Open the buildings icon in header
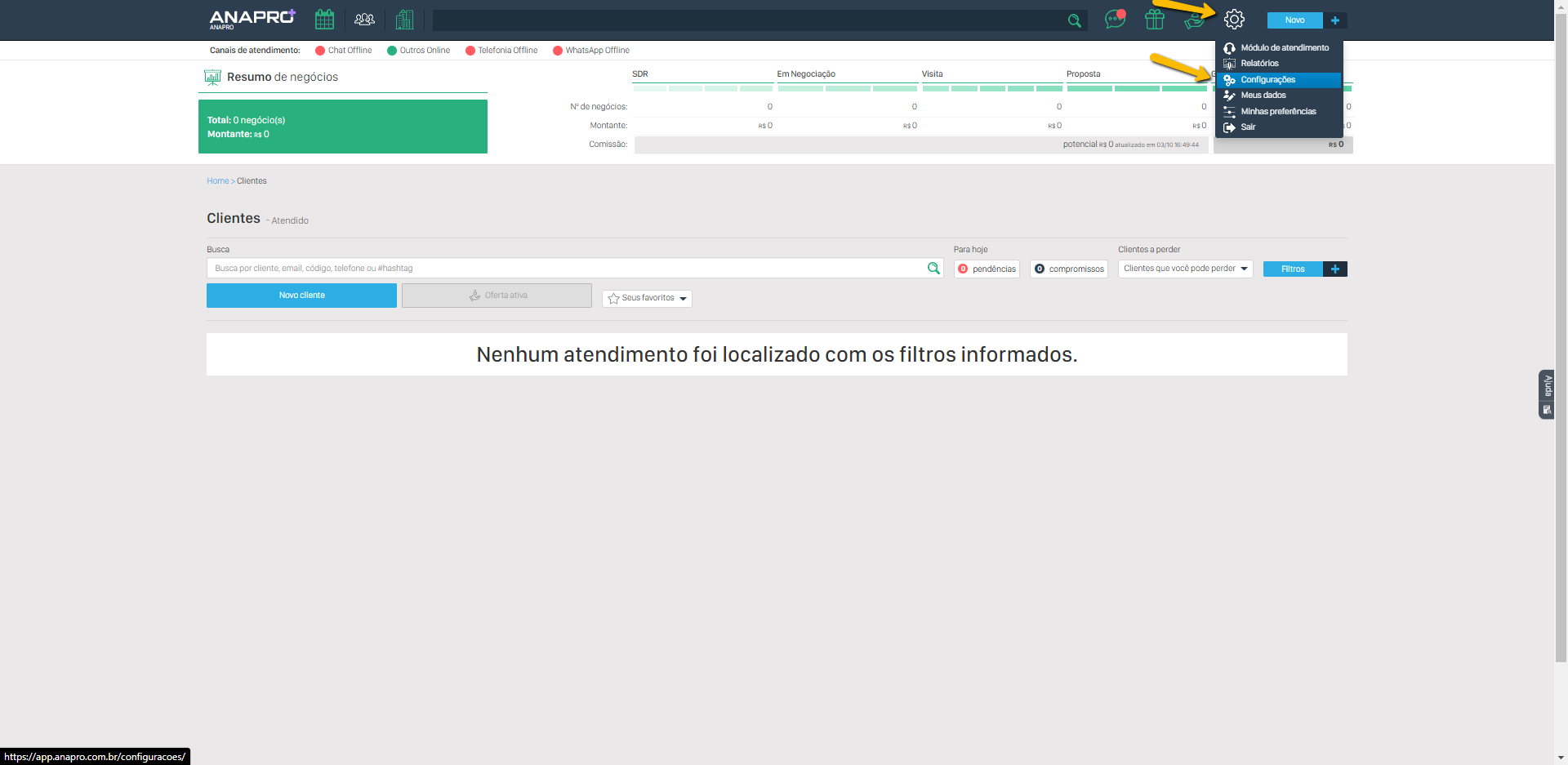The height and width of the screenshot is (765, 1568). coord(404,20)
